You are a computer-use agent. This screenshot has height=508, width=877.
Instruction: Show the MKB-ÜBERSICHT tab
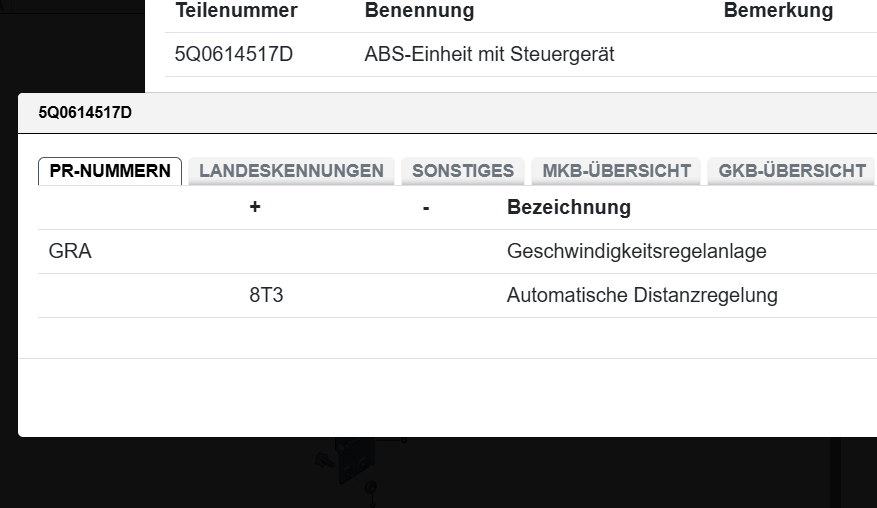(616, 171)
